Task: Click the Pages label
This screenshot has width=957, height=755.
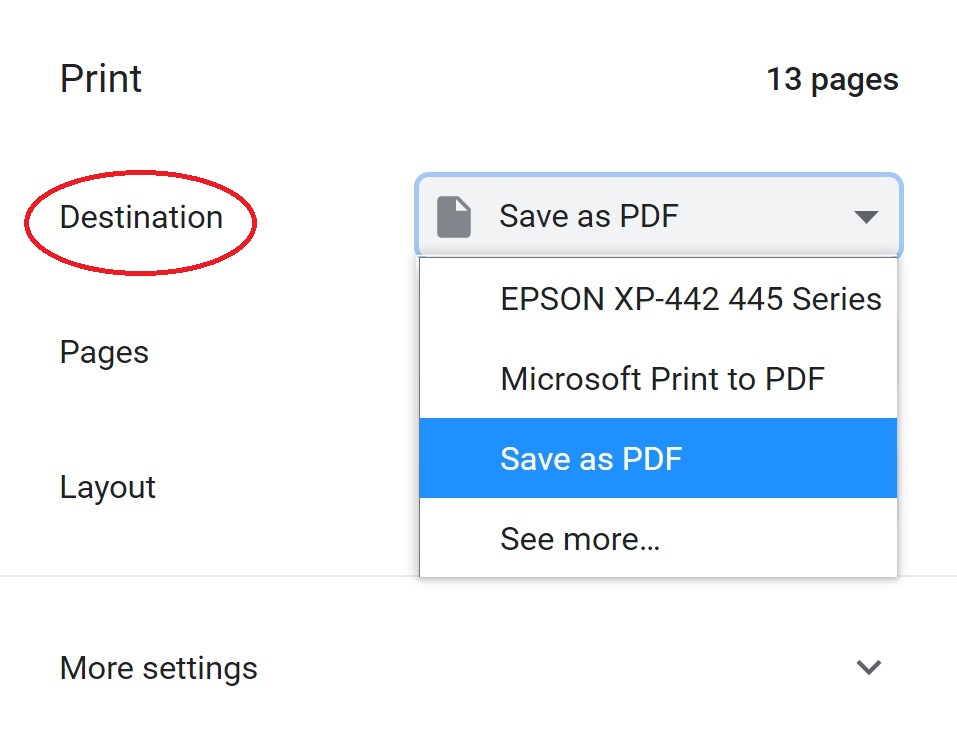Action: [x=104, y=353]
